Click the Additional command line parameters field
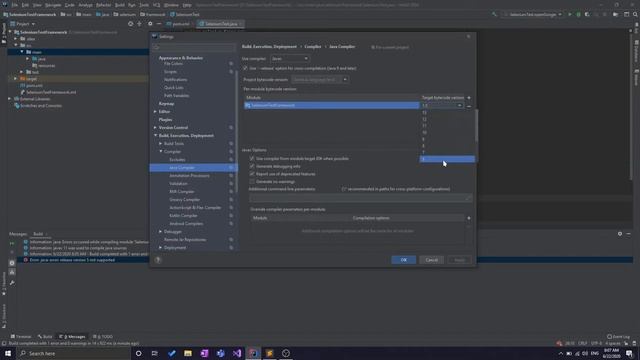Screen dimensions: 640x360 (360, 198)
